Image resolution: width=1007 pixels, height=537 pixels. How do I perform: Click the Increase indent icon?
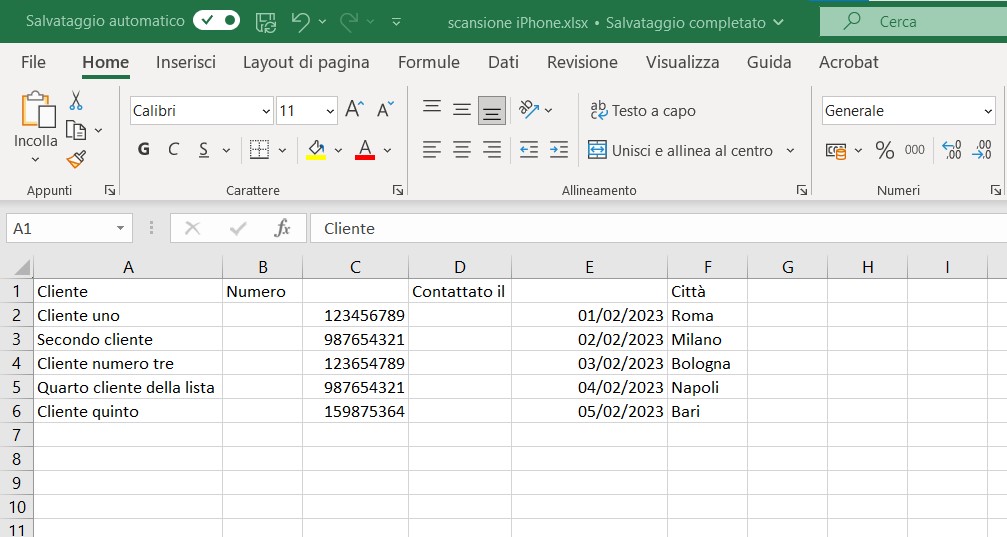click(559, 150)
